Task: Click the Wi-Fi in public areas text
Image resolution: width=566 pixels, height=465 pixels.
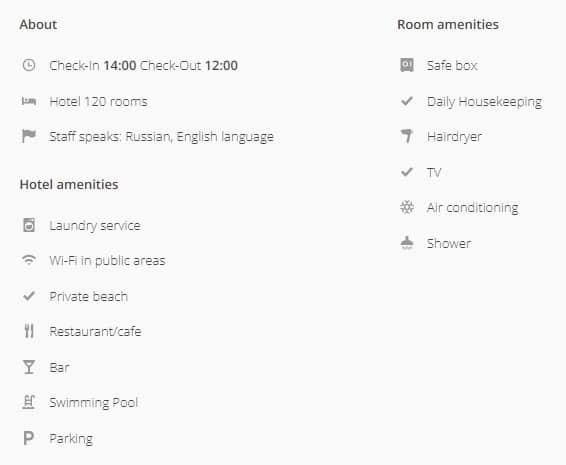Action: pyautogui.click(x=107, y=260)
